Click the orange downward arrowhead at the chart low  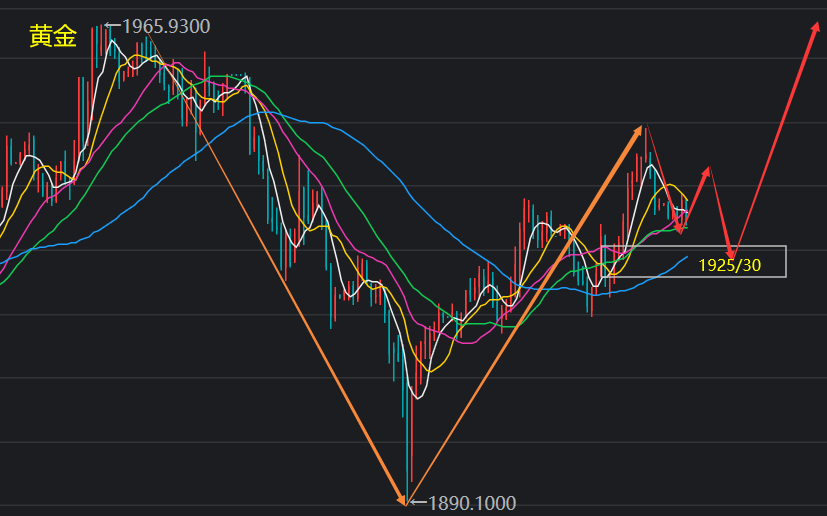tap(402, 497)
